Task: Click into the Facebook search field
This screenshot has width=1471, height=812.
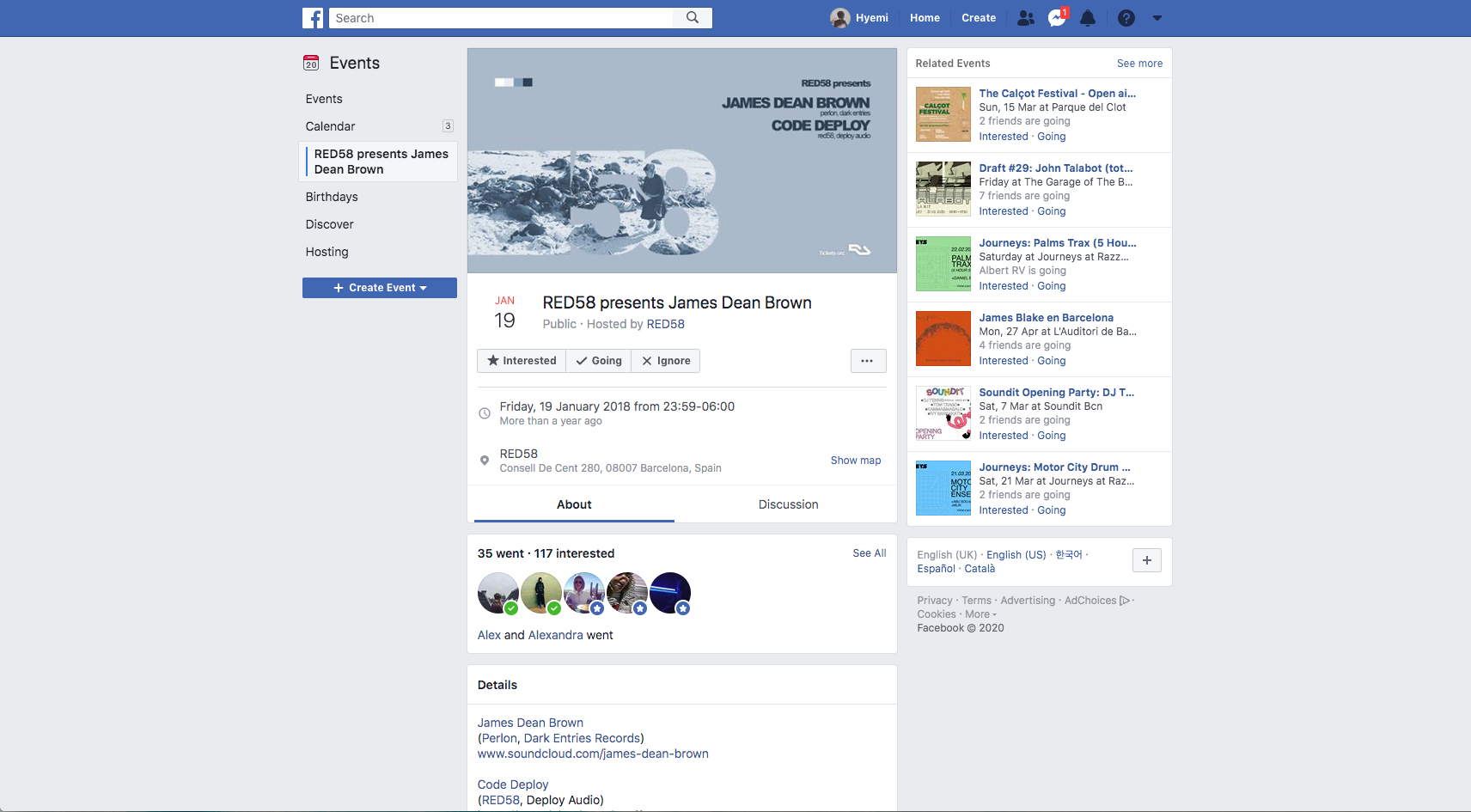Action: point(502,18)
